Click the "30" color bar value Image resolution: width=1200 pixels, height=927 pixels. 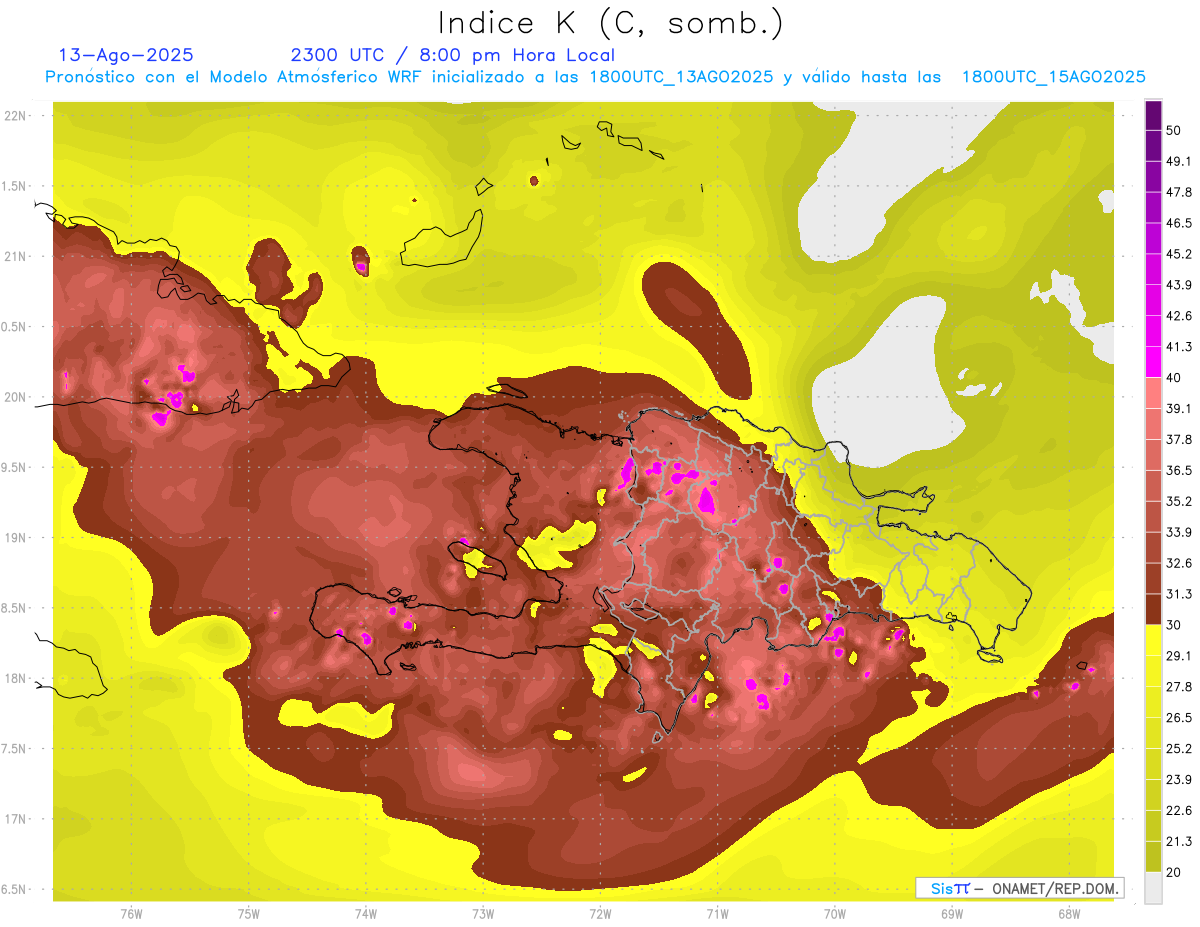[x=1174, y=624]
